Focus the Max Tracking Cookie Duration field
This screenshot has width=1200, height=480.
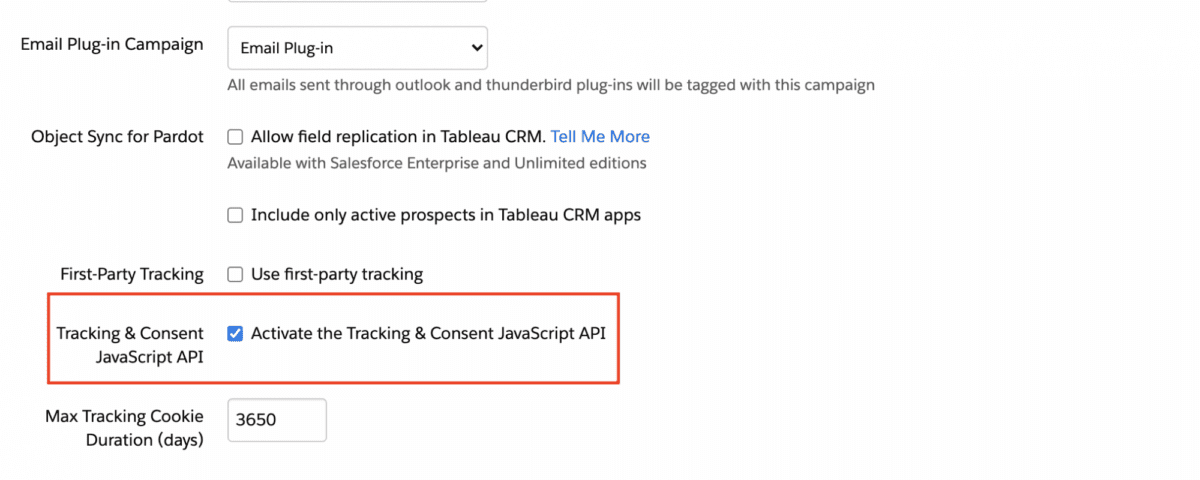point(277,420)
